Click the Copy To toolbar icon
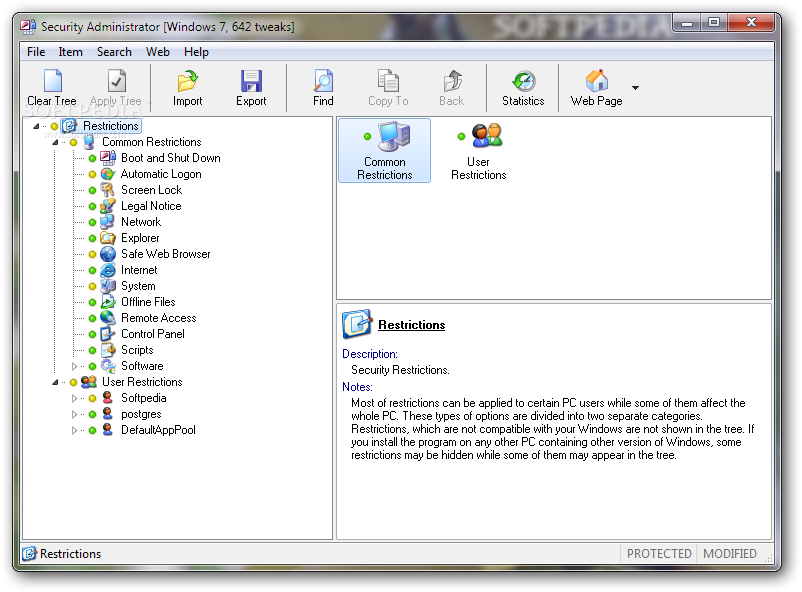802x592 pixels. click(x=388, y=81)
